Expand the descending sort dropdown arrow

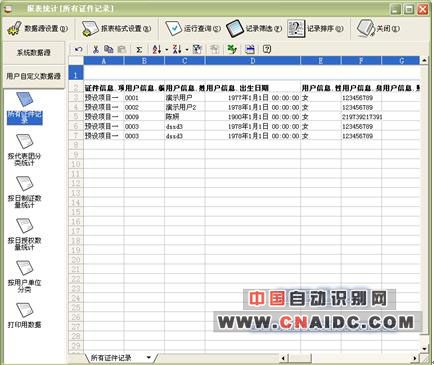(187, 50)
